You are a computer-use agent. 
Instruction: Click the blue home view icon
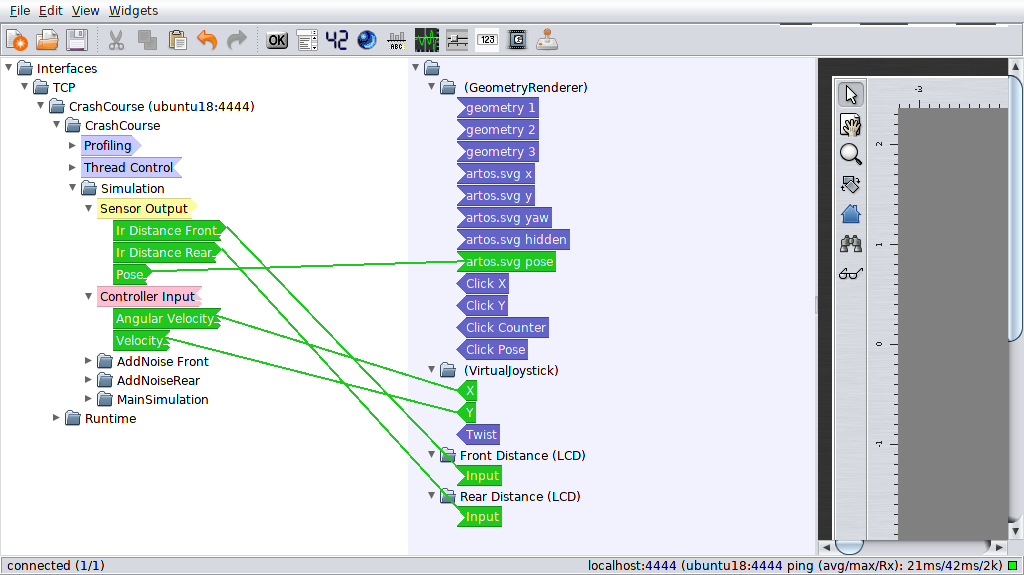(851, 214)
